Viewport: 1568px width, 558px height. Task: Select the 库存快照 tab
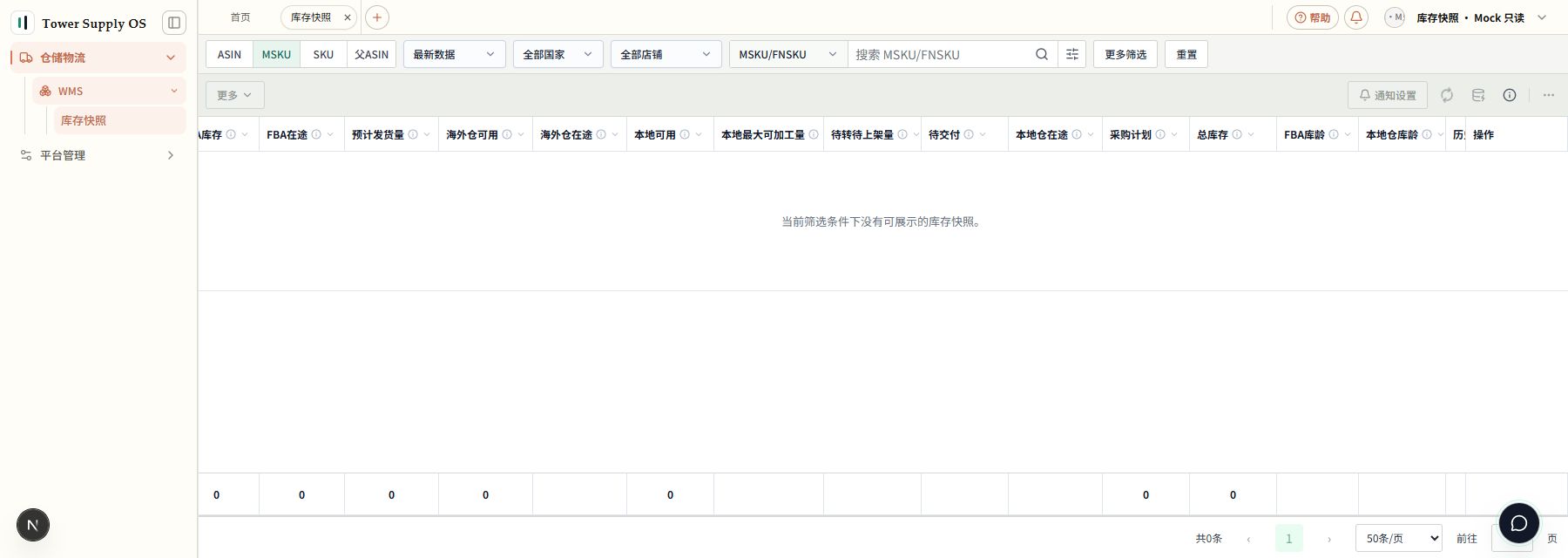click(x=311, y=17)
